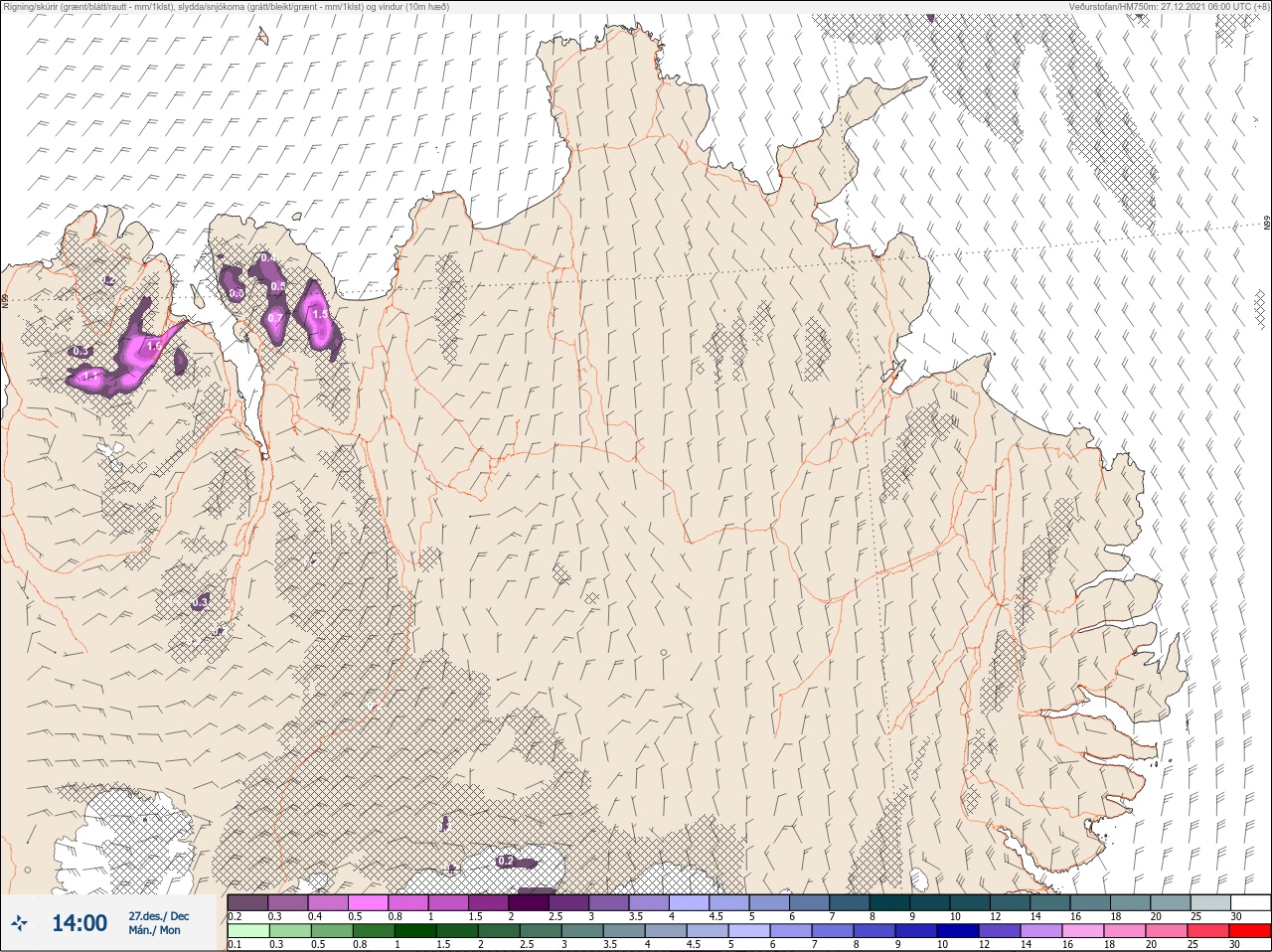
Task: Select lower legend light green swatch between 0.1 and 0.3
Action: point(248,931)
